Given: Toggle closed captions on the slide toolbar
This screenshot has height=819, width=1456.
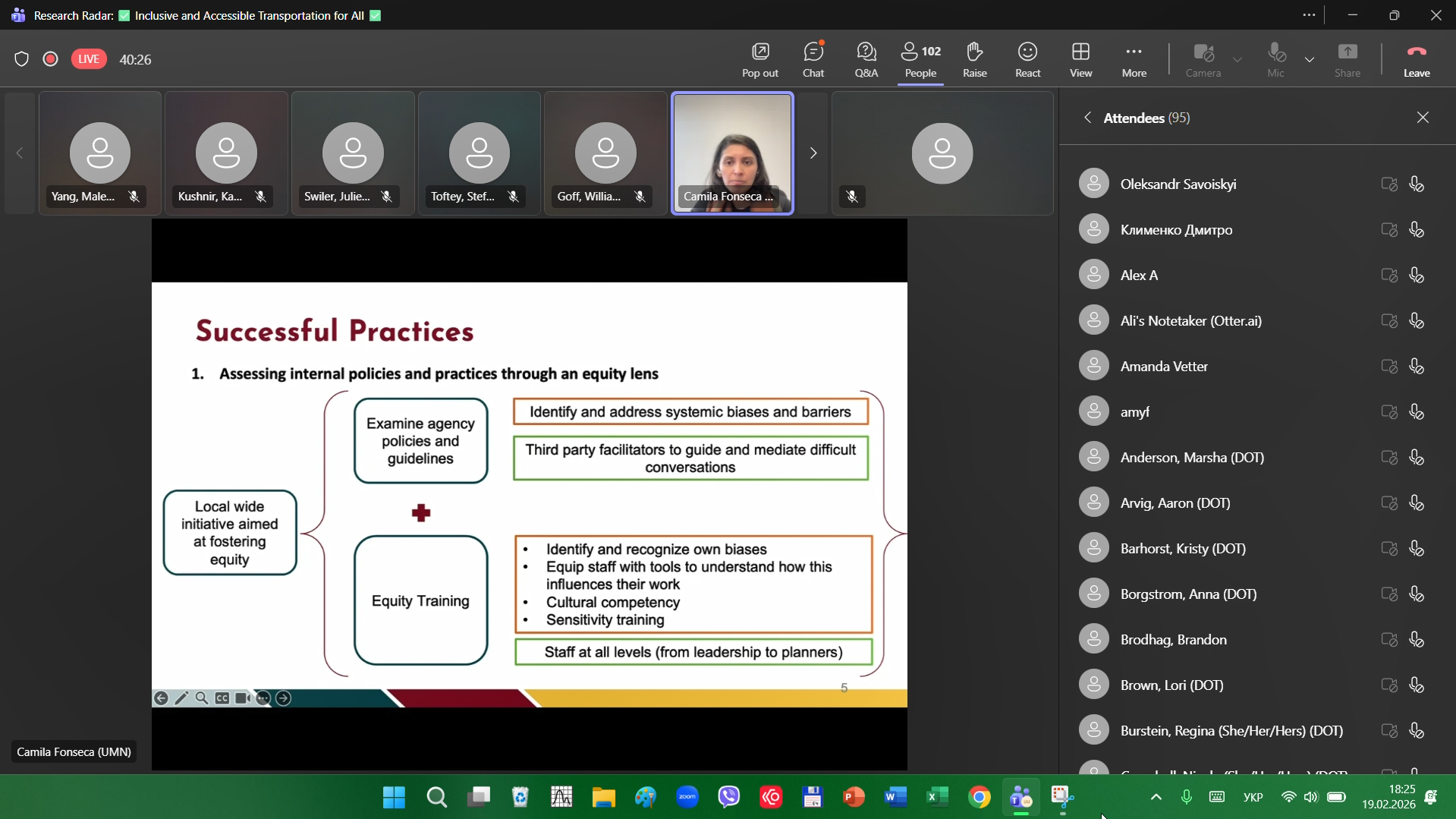Looking at the screenshot, I should pos(222,698).
